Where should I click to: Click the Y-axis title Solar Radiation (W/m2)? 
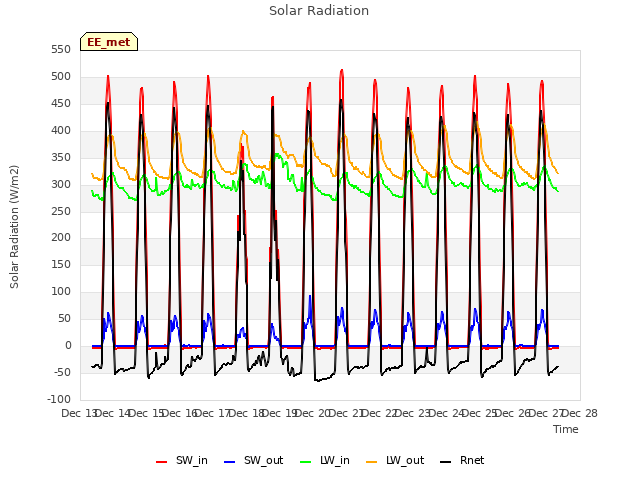coord(14,227)
